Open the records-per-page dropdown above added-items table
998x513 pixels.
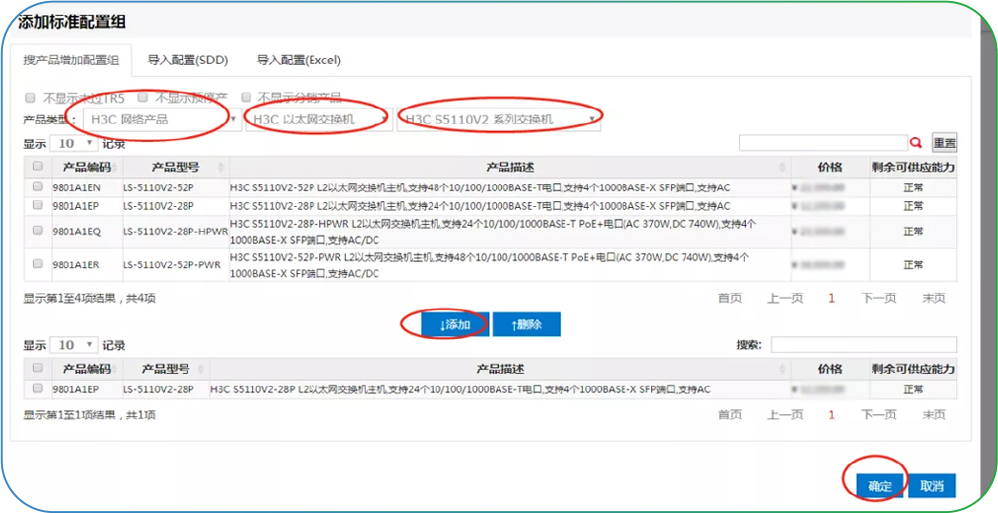click(x=73, y=345)
